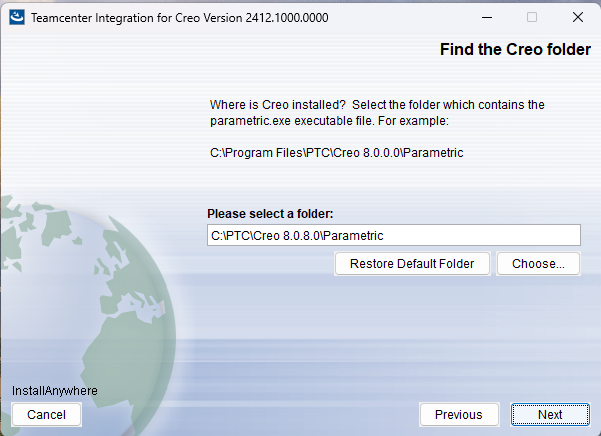
Task: Click example path C:\Program Files\PTC\Creo 8.0.0.0\Parametric
Action: pyautogui.click(x=337, y=153)
